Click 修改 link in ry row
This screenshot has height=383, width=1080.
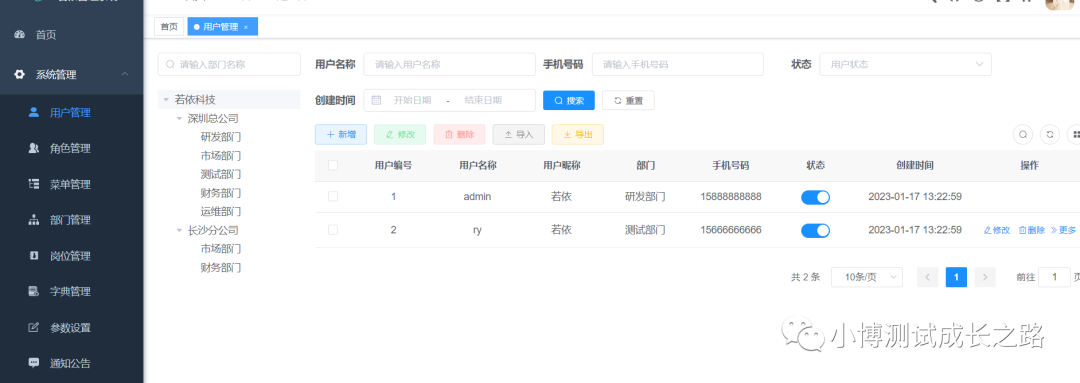[997, 230]
